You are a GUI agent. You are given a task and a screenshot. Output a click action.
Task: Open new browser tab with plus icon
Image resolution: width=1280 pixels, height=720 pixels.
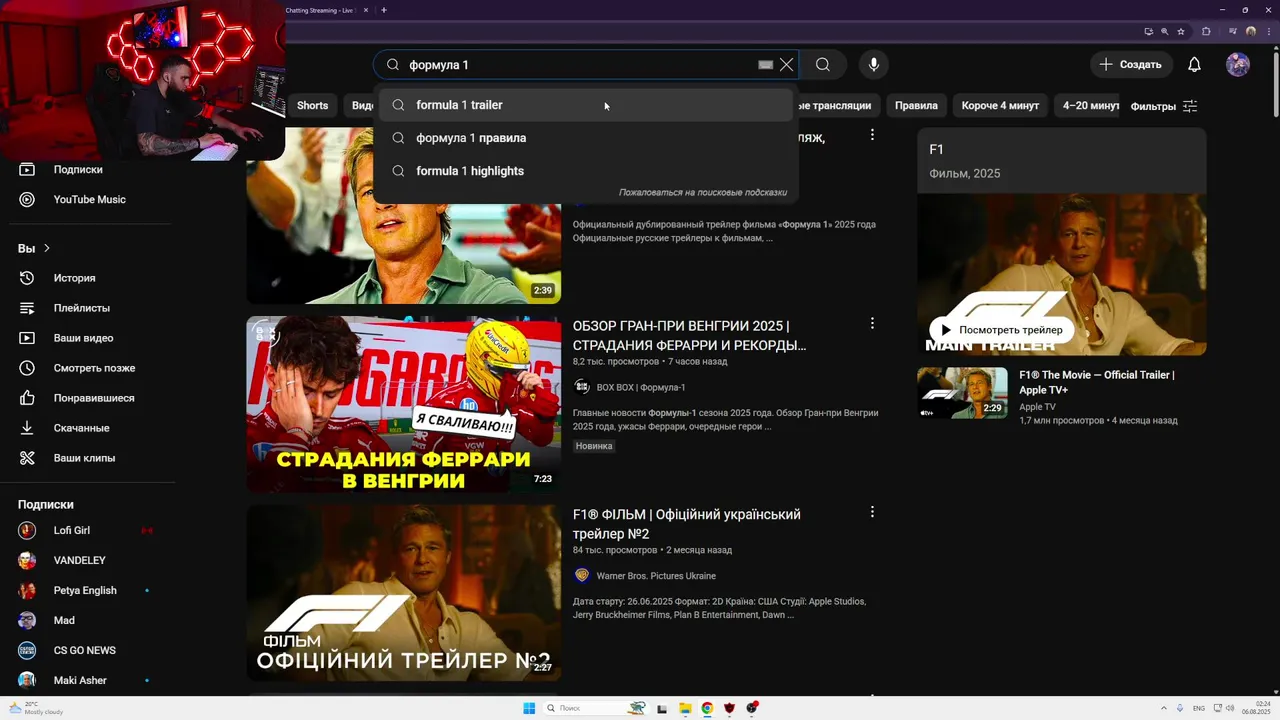[x=384, y=10]
